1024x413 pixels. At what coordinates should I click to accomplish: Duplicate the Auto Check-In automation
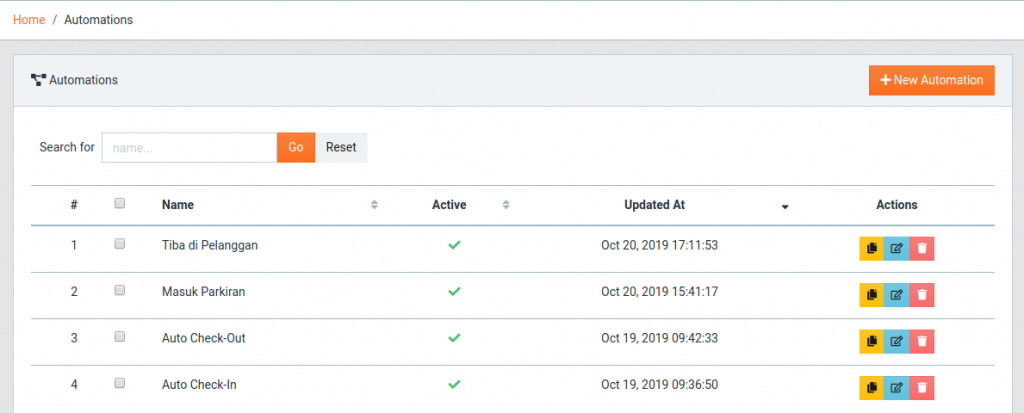pos(871,388)
